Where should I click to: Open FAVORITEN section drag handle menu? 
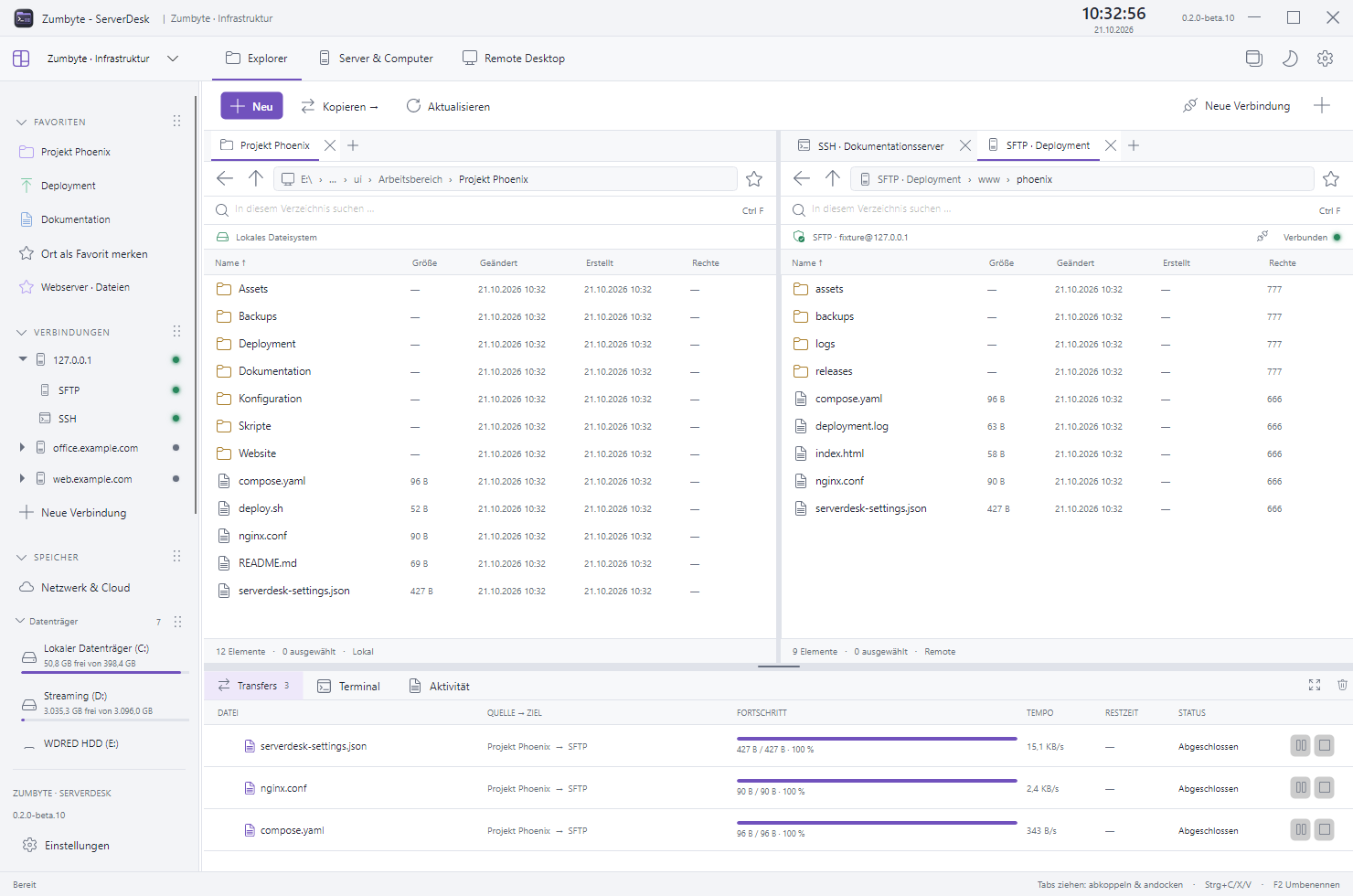pyautogui.click(x=176, y=121)
